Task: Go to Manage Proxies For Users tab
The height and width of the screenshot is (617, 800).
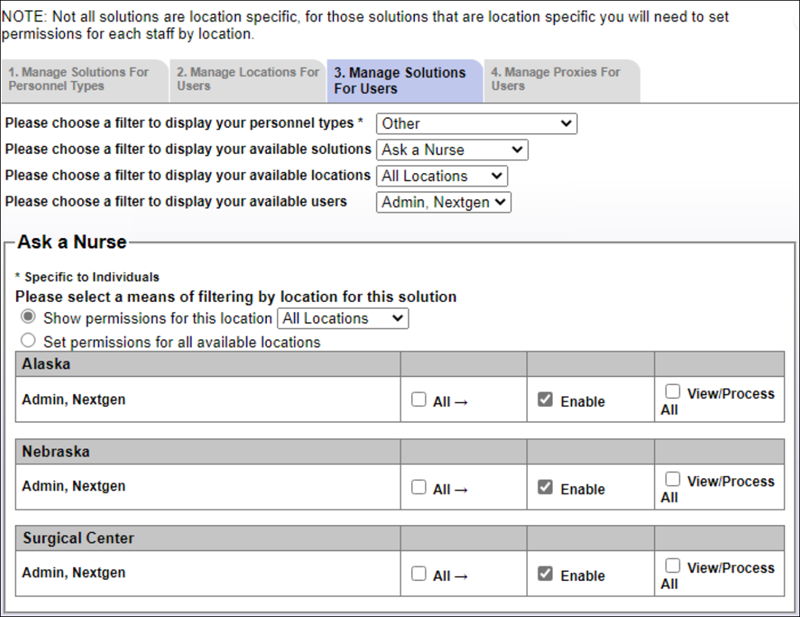Action: coord(562,80)
